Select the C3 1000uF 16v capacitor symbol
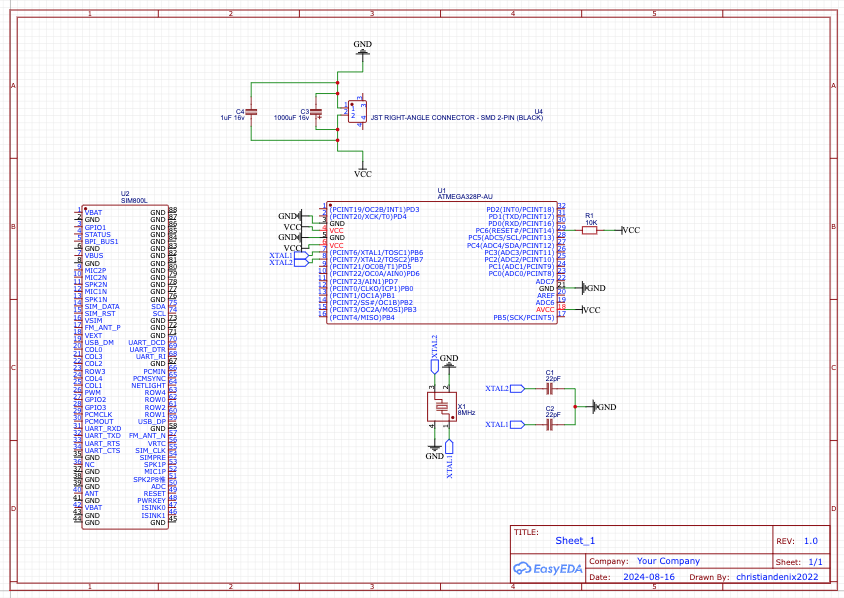 (x=316, y=112)
